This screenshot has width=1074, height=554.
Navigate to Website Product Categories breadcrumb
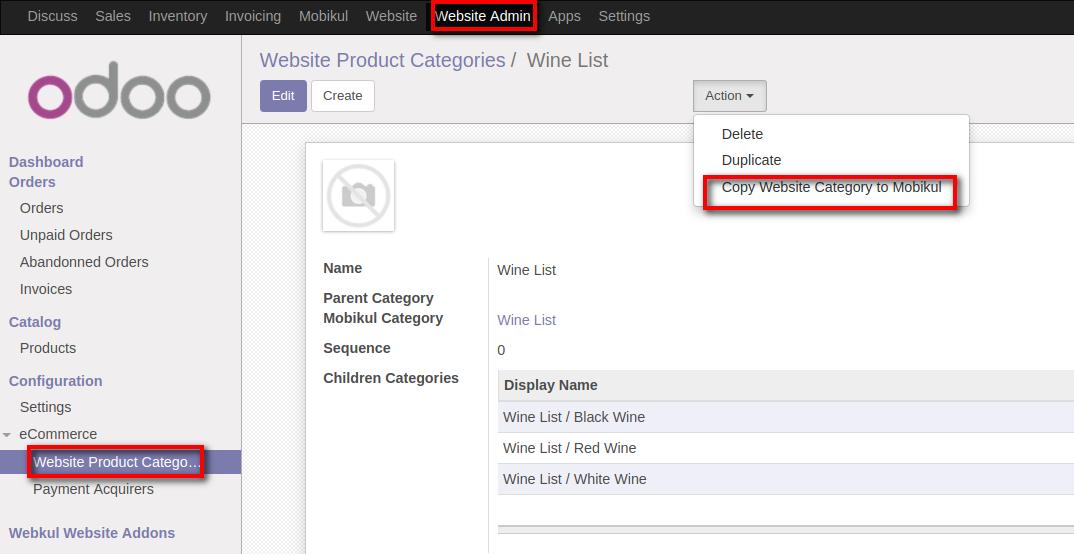pos(382,60)
